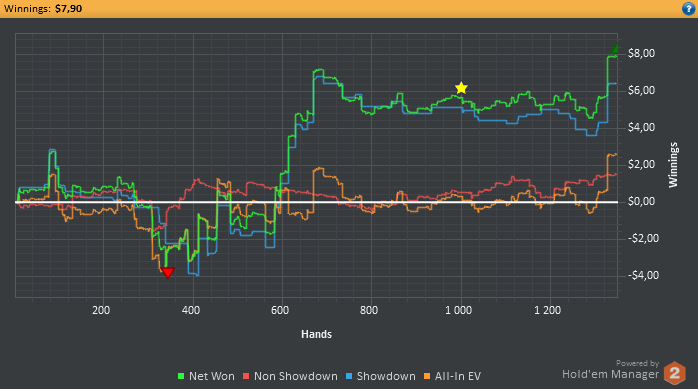Click the -$2,00 y-axis value
The width and height of the screenshot is (698, 389).
643,239
